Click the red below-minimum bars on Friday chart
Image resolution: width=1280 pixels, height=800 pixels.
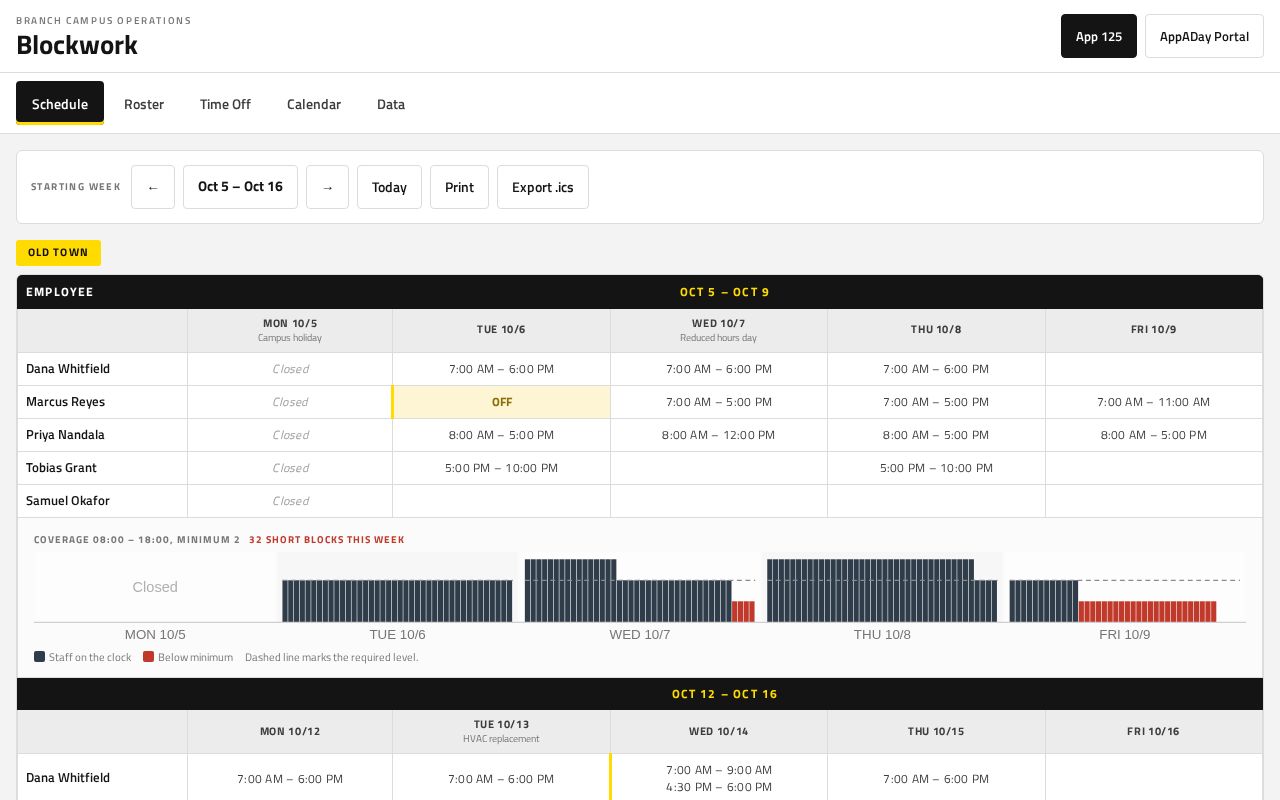1147,611
